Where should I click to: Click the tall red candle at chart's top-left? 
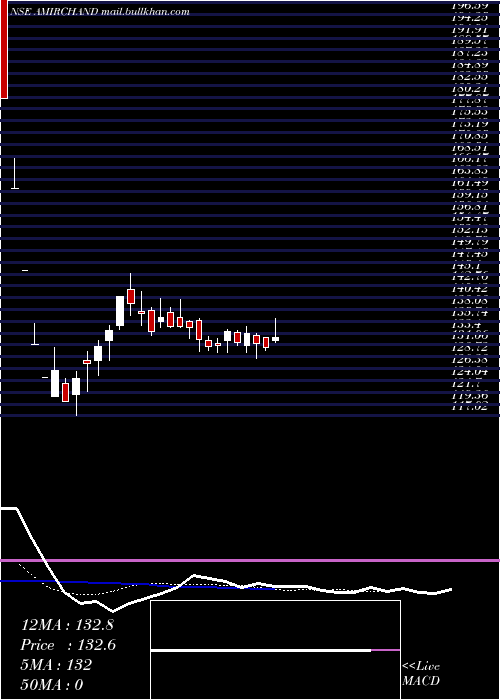coord(4,50)
